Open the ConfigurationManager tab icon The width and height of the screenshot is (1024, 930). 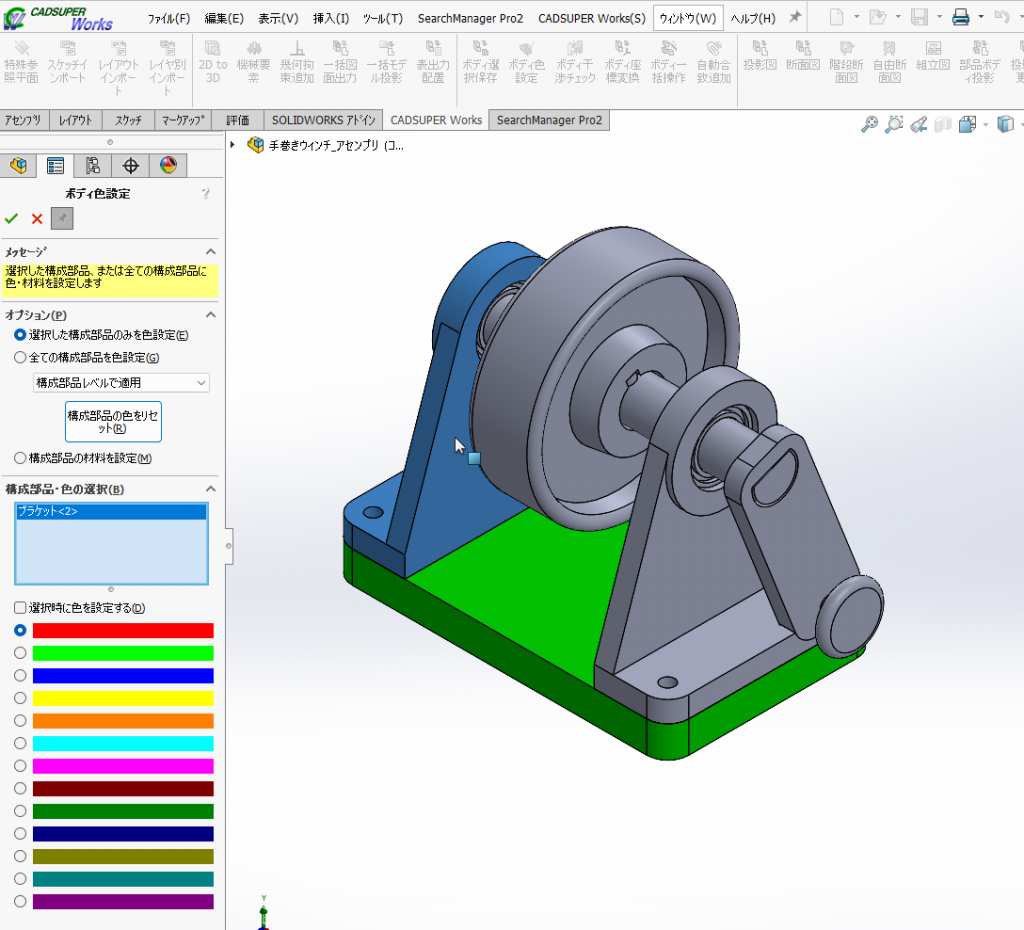point(93,166)
